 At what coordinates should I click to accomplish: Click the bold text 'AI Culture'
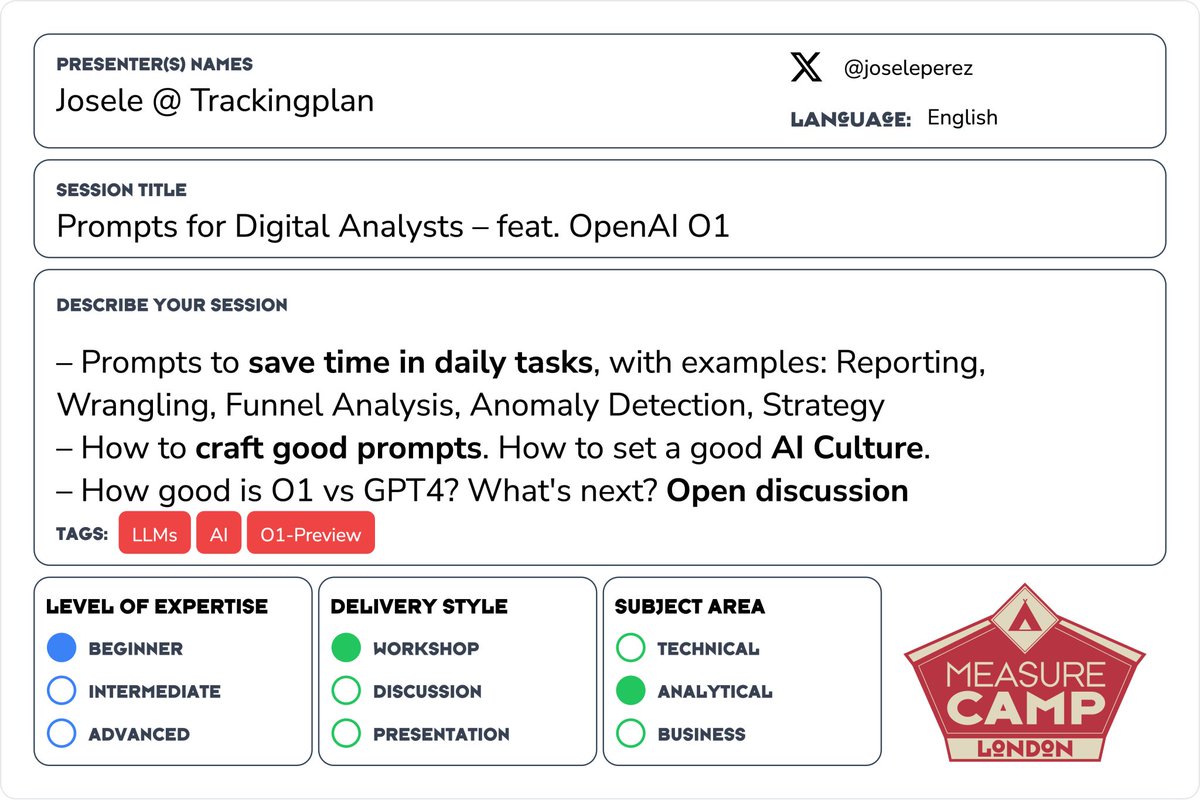pos(846,448)
